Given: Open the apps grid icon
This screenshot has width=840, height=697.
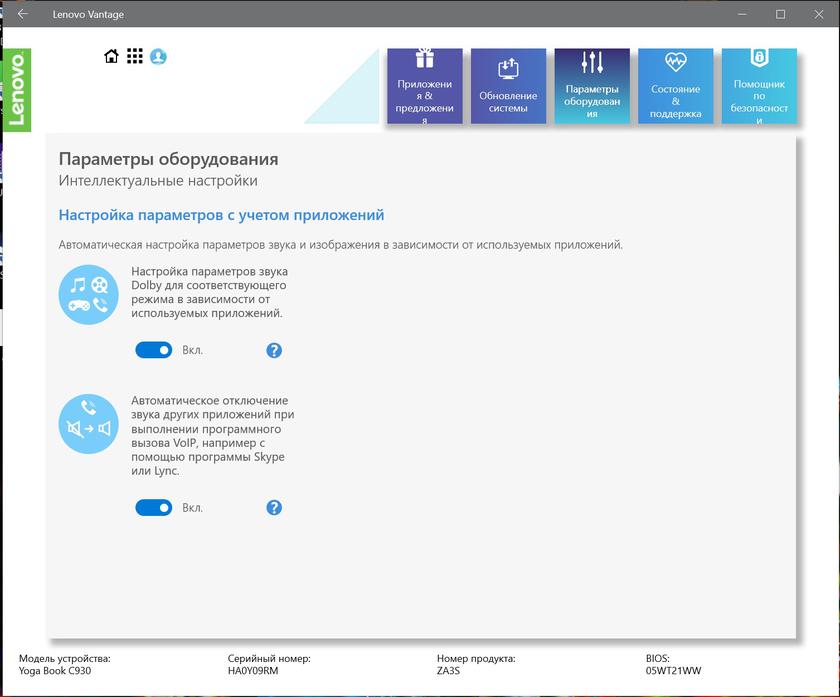Looking at the screenshot, I should point(135,57).
